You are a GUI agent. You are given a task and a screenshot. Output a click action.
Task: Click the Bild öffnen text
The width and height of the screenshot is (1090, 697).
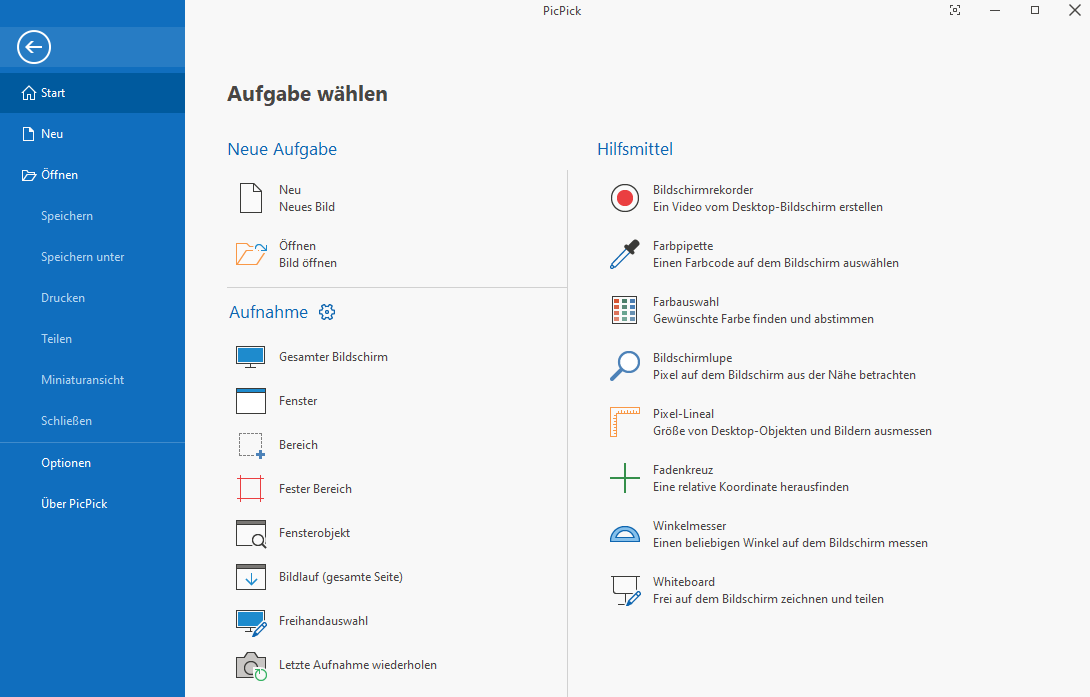[308, 263]
